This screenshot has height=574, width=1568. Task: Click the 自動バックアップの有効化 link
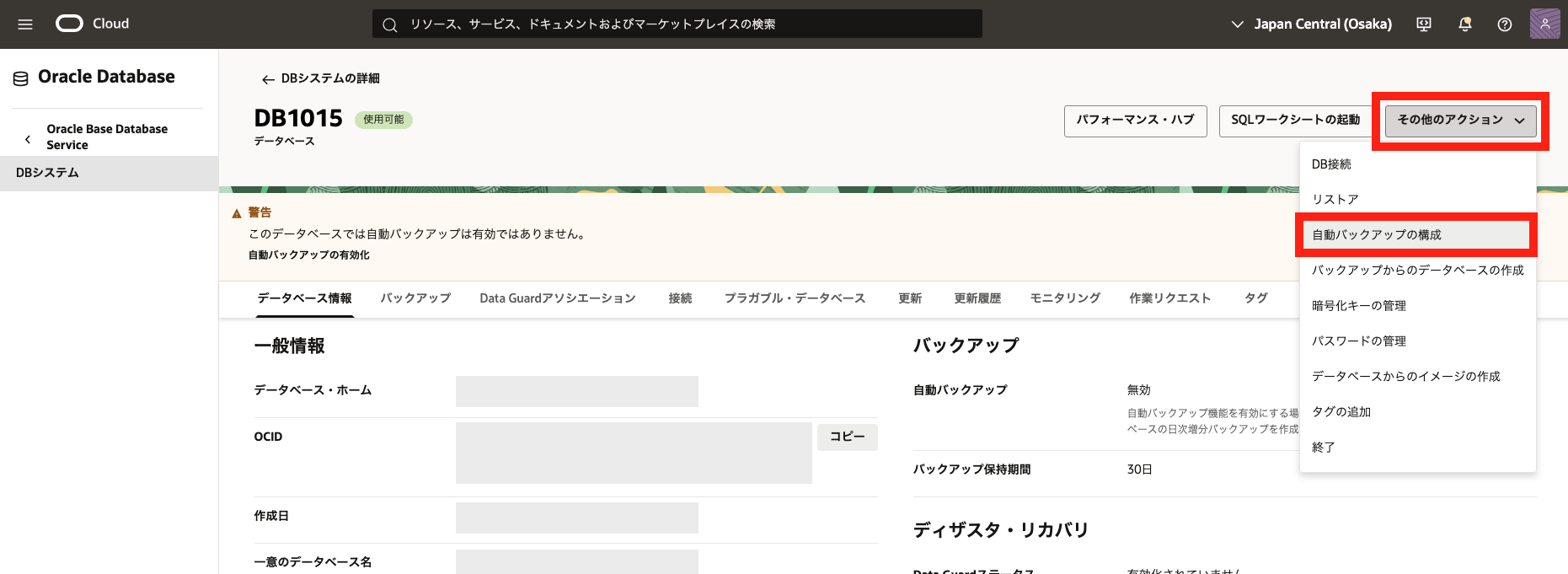[x=308, y=255]
